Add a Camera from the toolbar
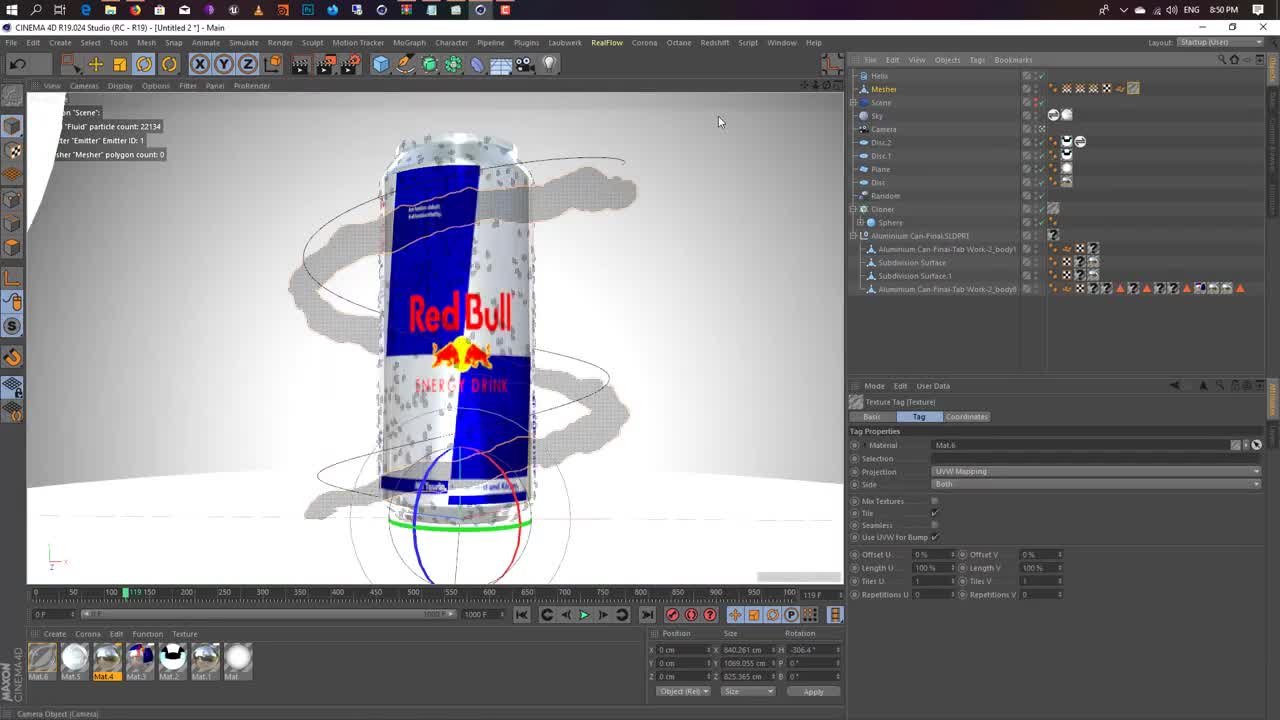The height and width of the screenshot is (720, 1280). (525, 64)
